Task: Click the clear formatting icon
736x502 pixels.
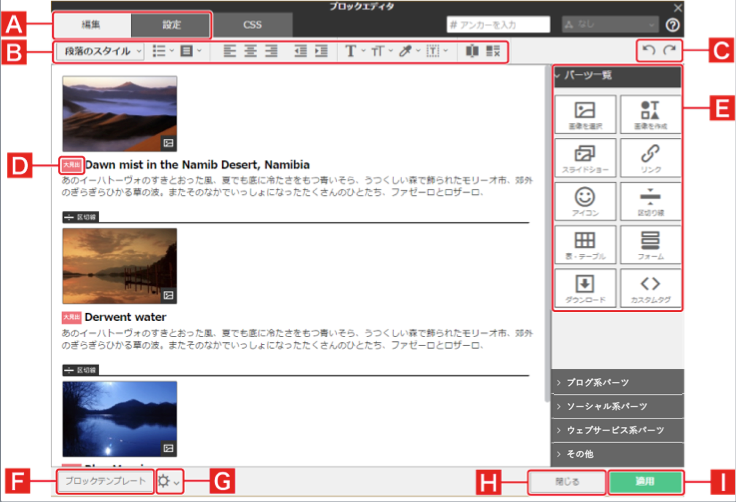Action: pyautogui.click(x=493, y=51)
